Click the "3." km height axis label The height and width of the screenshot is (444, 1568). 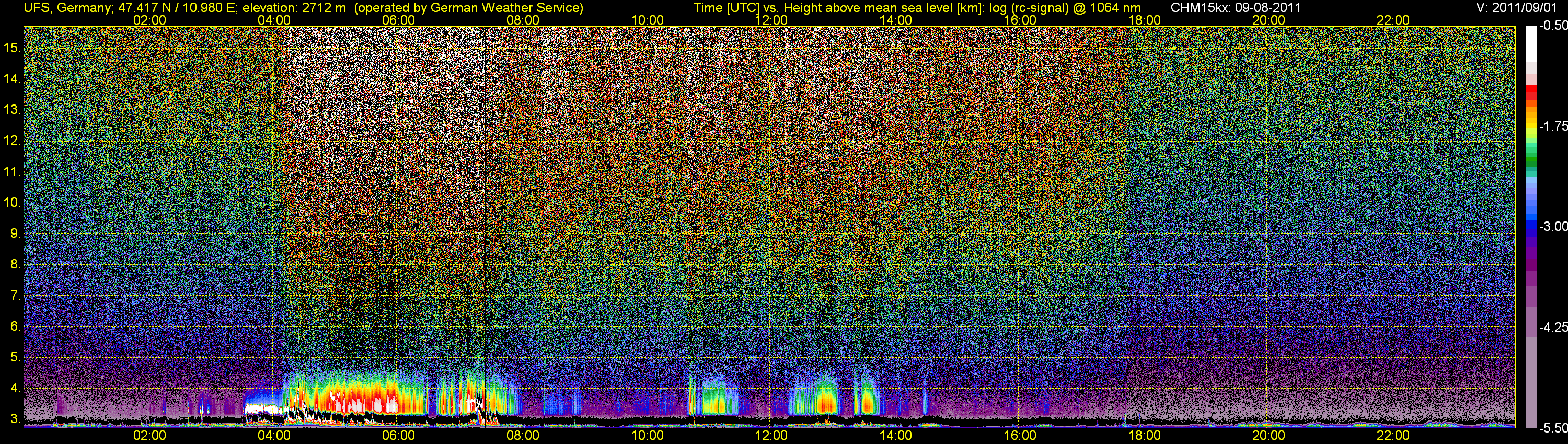pyautogui.click(x=16, y=419)
